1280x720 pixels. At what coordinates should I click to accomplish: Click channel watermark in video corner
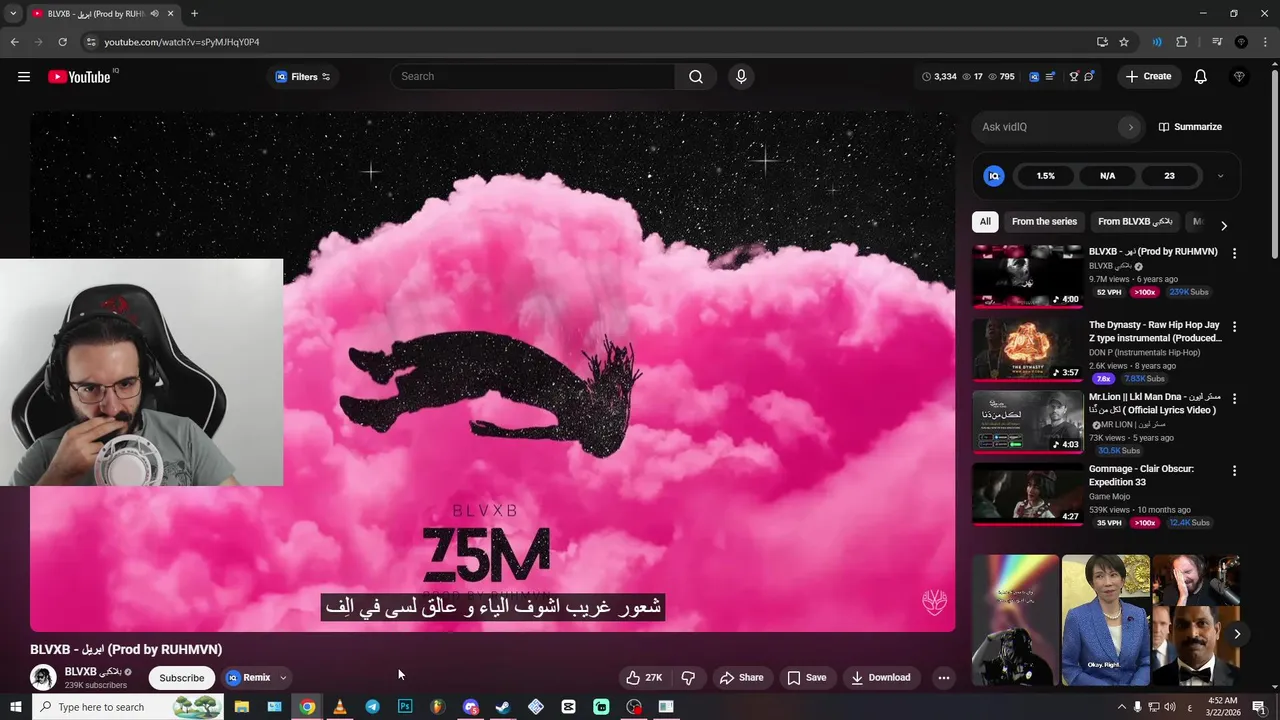pos(934,602)
